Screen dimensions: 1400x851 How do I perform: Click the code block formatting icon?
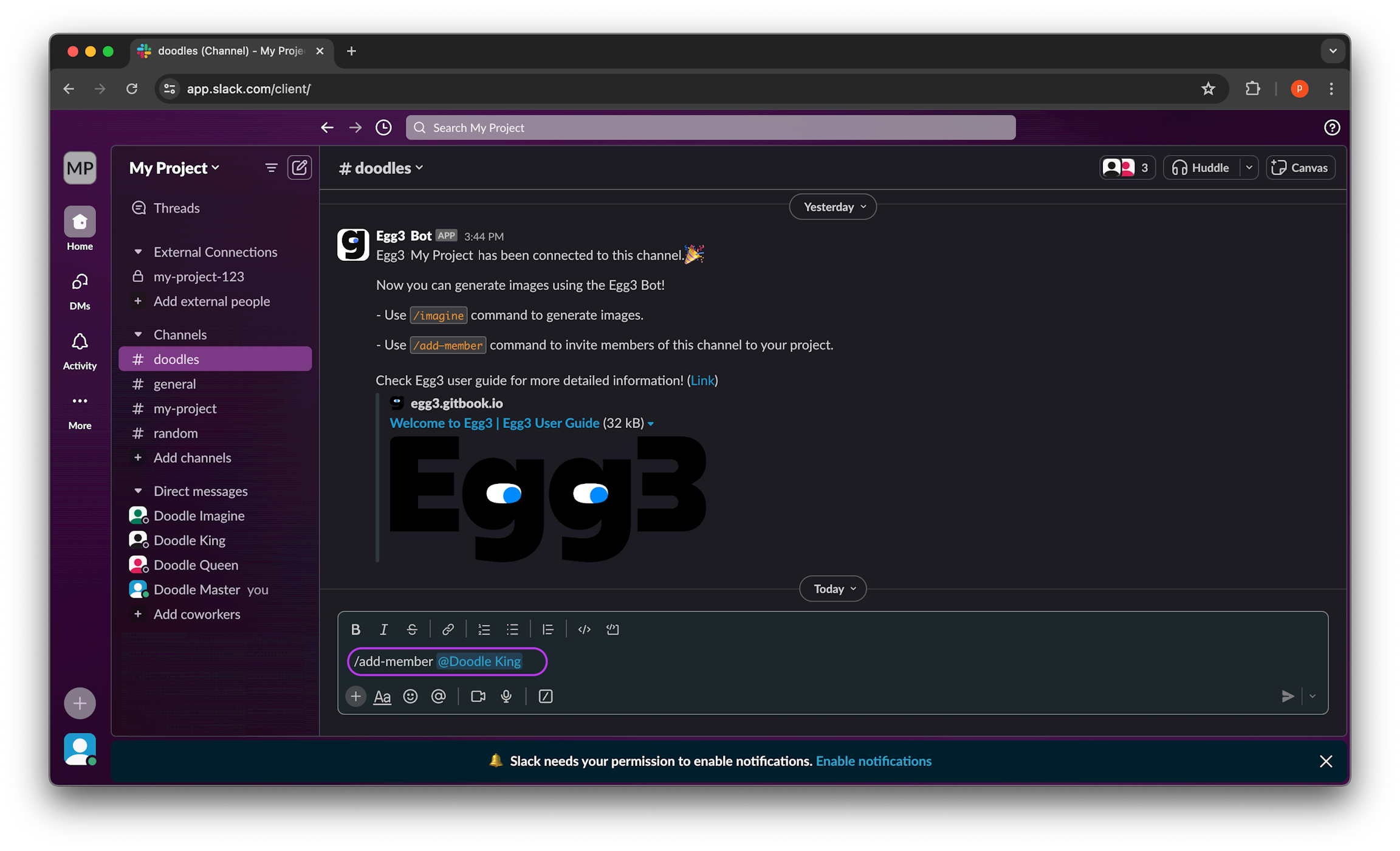(x=612, y=629)
